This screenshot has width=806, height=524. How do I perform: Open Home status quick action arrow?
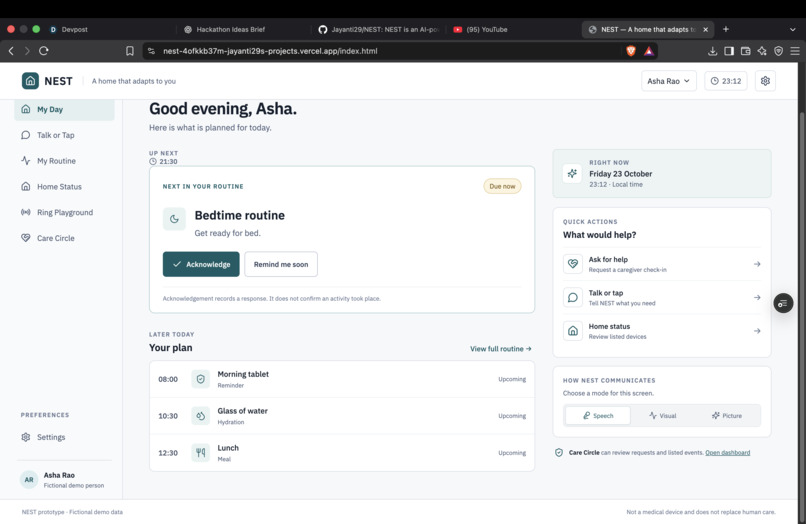(x=757, y=331)
